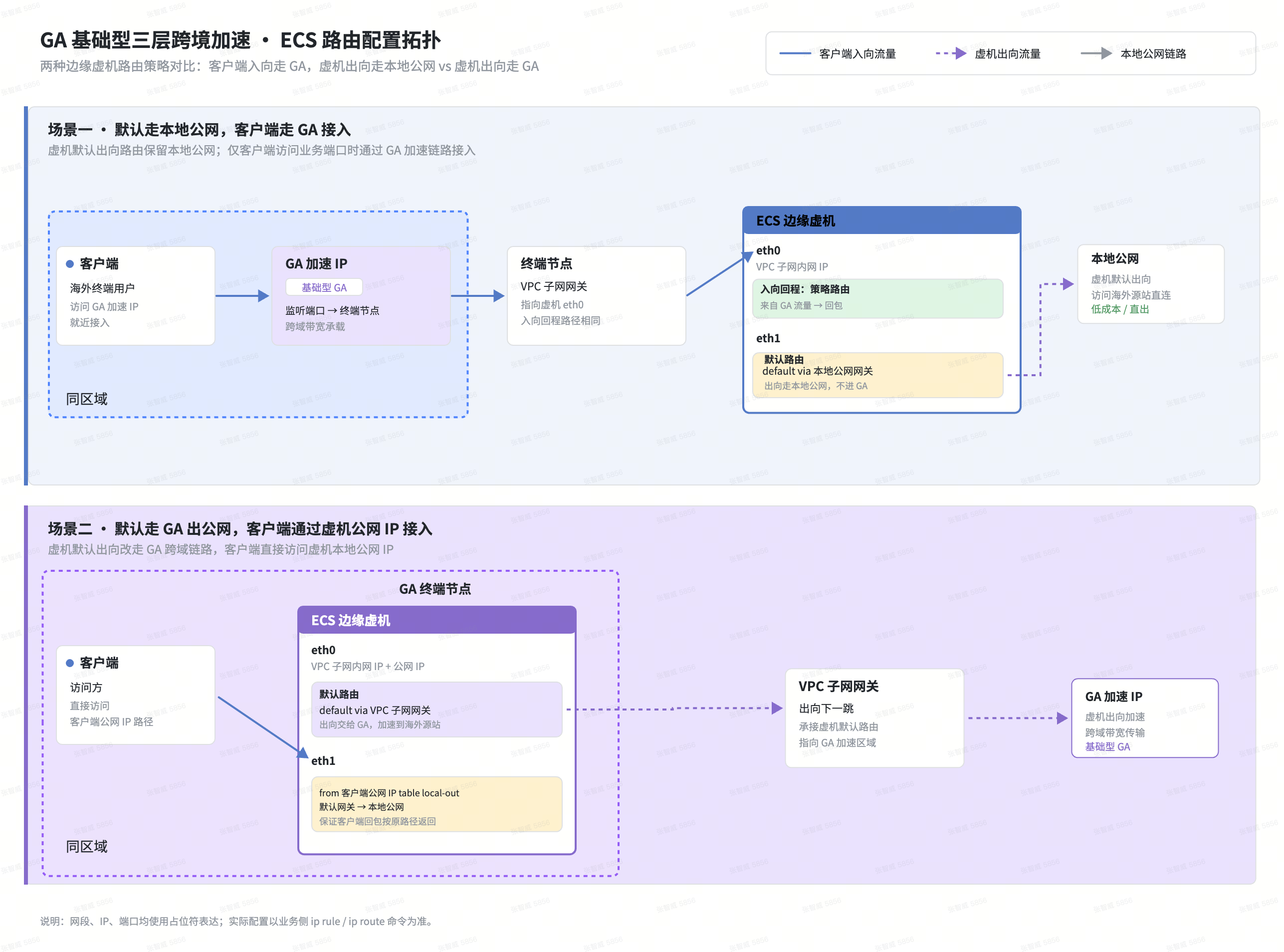Click the text 出向下一跳
This screenshot has height=952, width=1284.
[826, 708]
